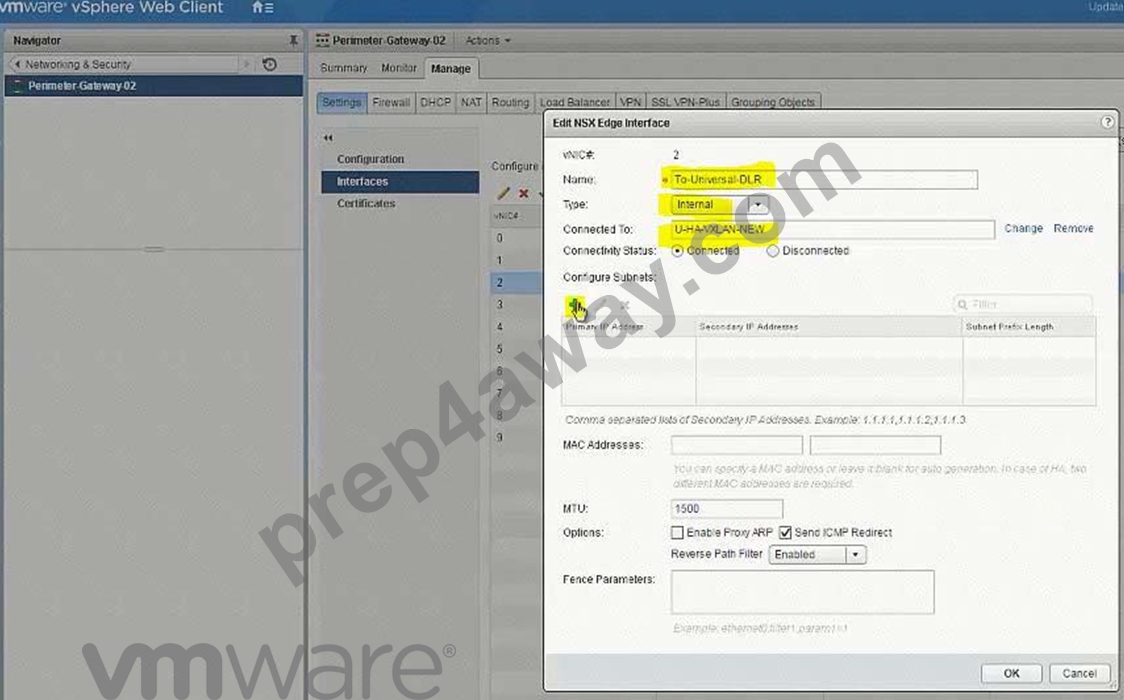Open the VPN sub-tab

(630, 102)
